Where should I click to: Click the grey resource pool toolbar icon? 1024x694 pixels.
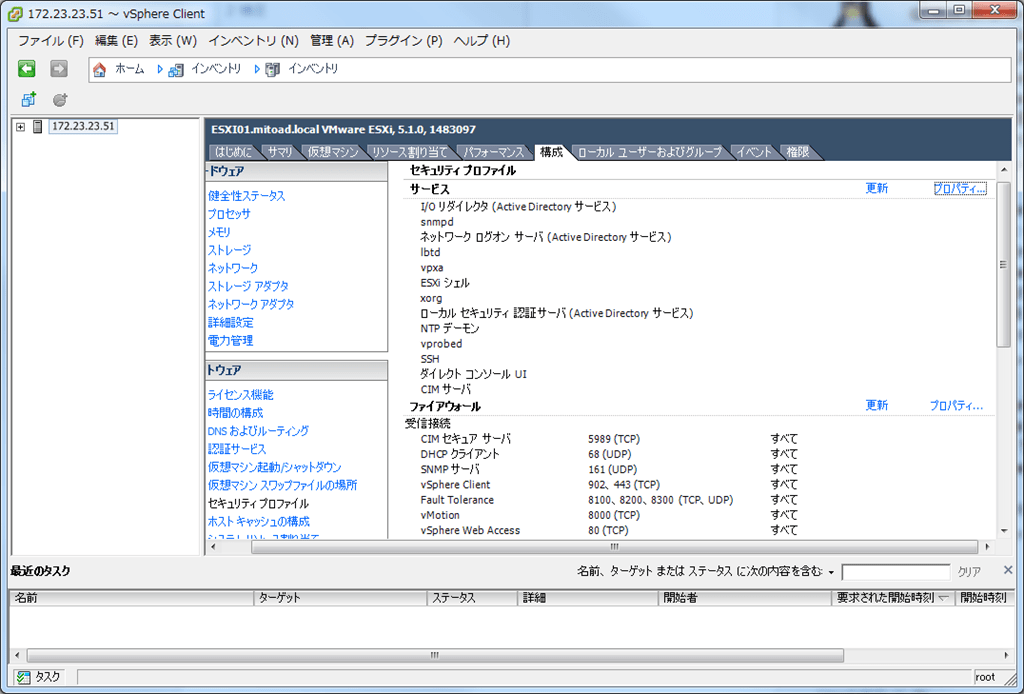pyautogui.click(x=60, y=100)
